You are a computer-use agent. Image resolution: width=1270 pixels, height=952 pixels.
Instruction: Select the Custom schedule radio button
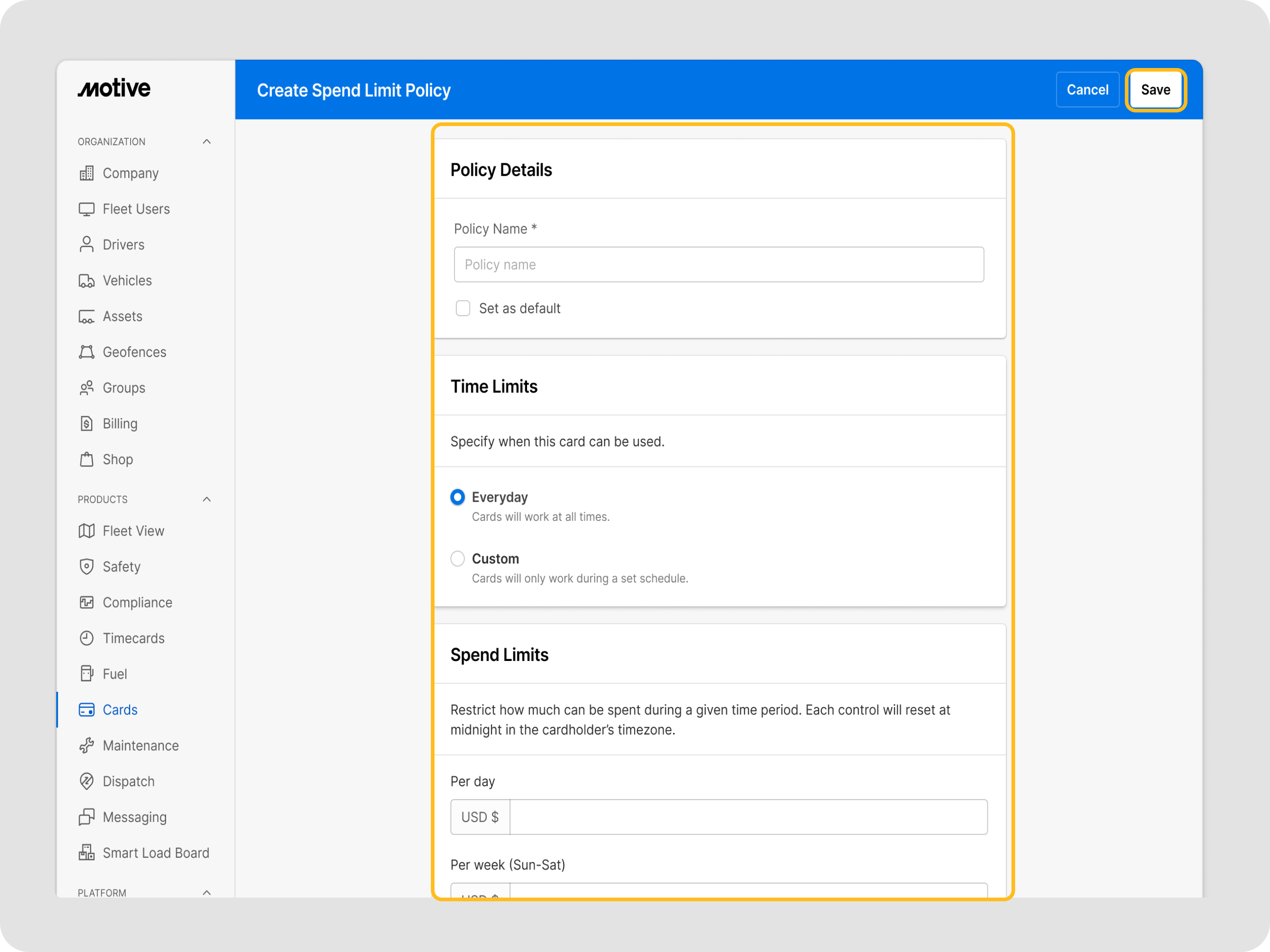coord(458,559)
